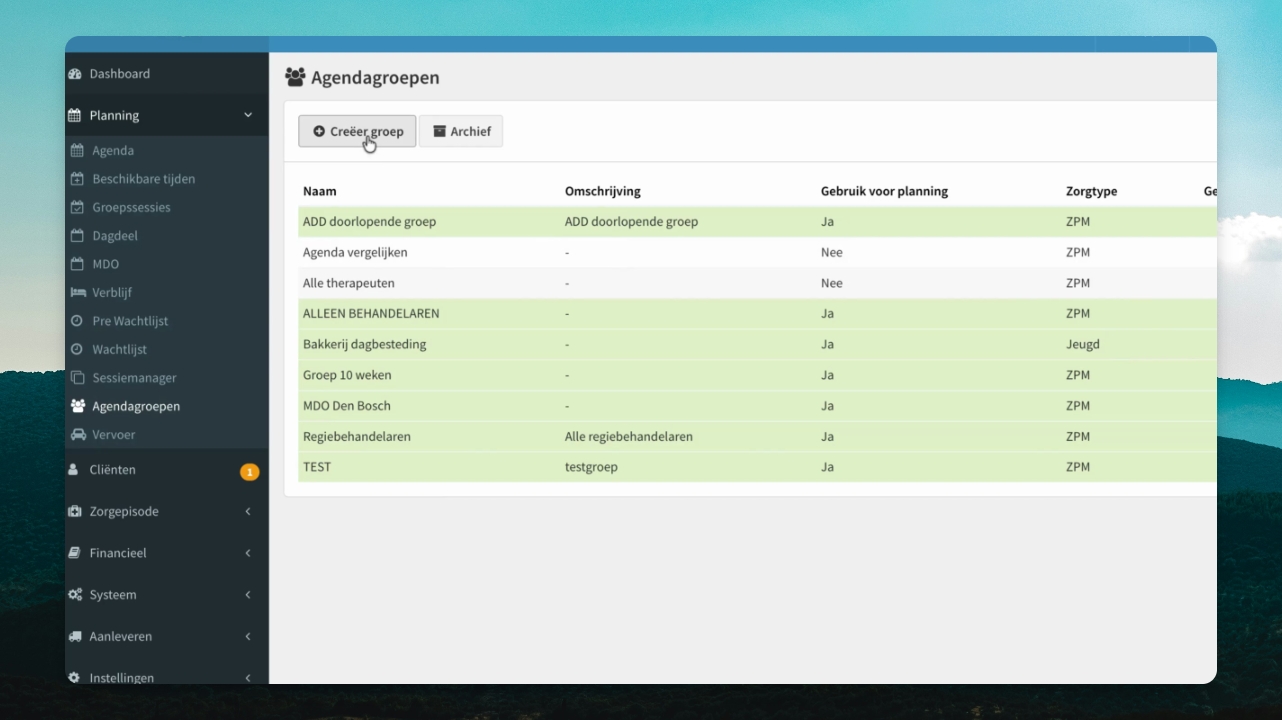Select the Groep 10 weken row

coord(757,375)
